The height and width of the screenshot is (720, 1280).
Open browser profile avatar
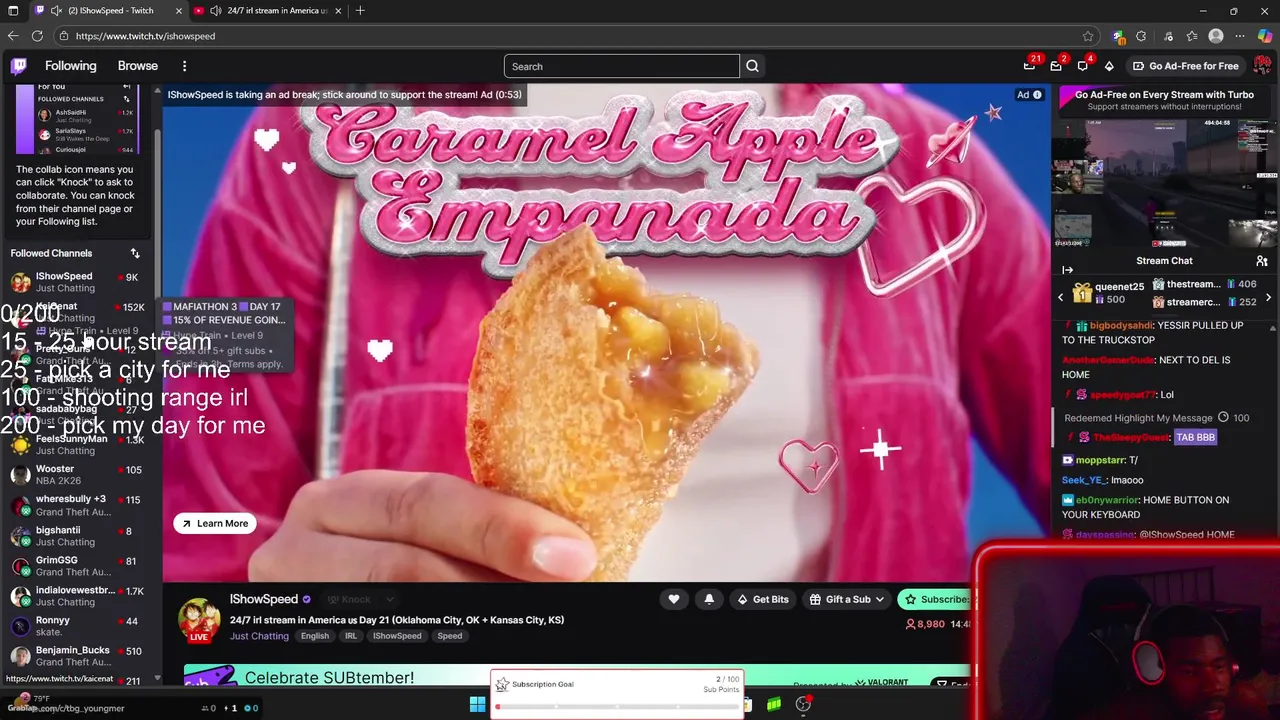click(x=1216, y=36)
